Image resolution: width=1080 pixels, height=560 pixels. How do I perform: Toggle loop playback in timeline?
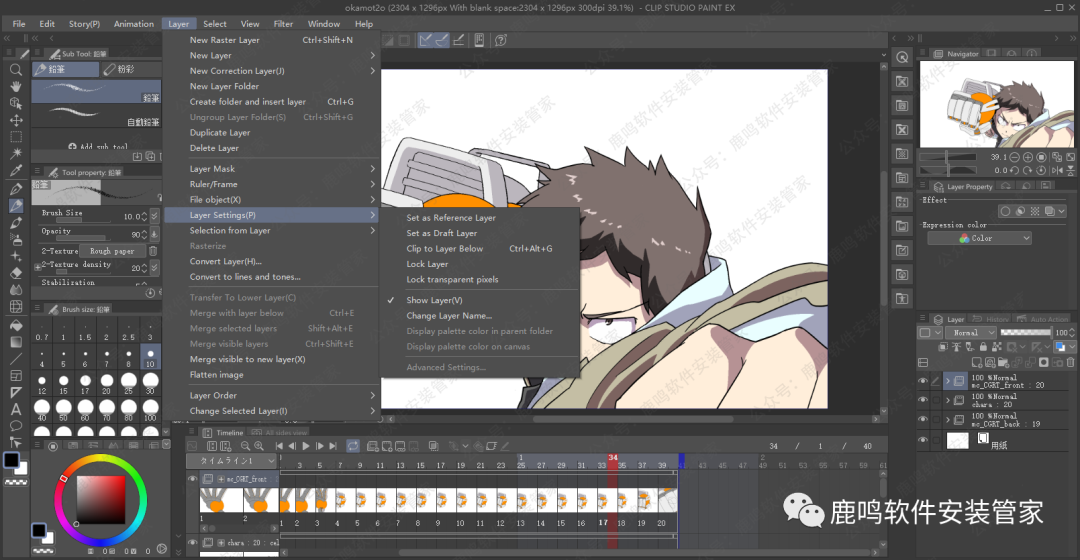click(x=353, y=446)
